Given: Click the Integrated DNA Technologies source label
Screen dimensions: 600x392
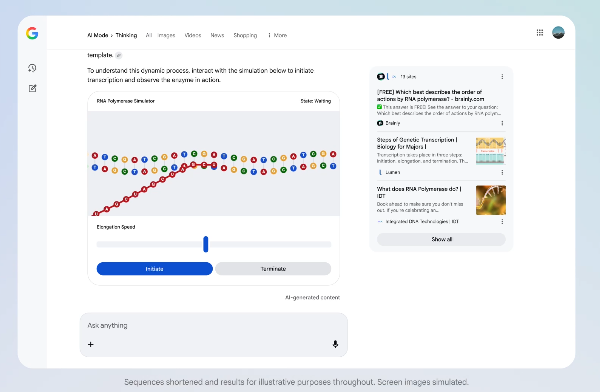Looking at the screenshot, I should [x=418, y=222].
